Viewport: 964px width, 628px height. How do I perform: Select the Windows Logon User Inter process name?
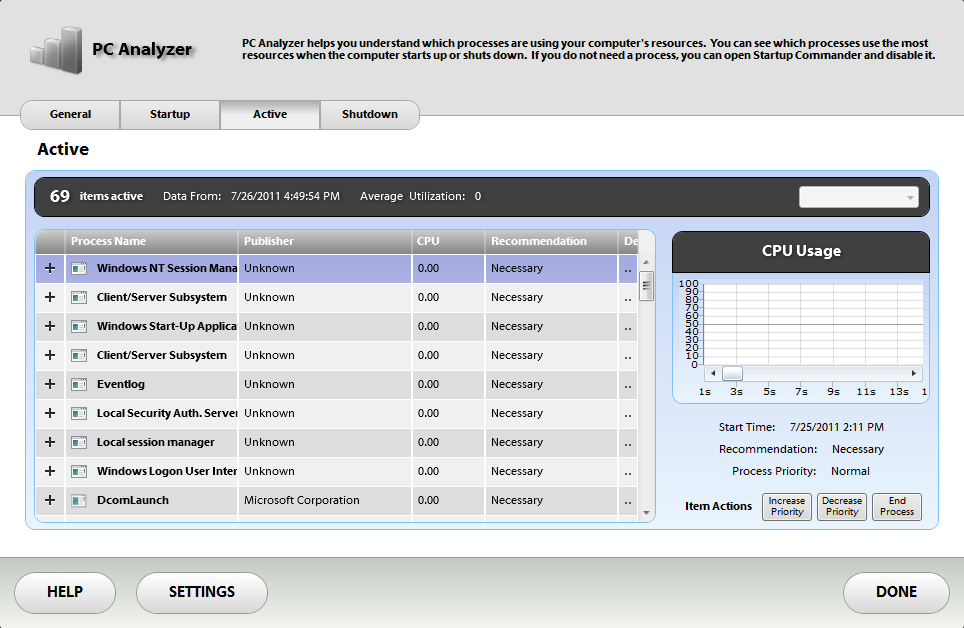(167, 471)
